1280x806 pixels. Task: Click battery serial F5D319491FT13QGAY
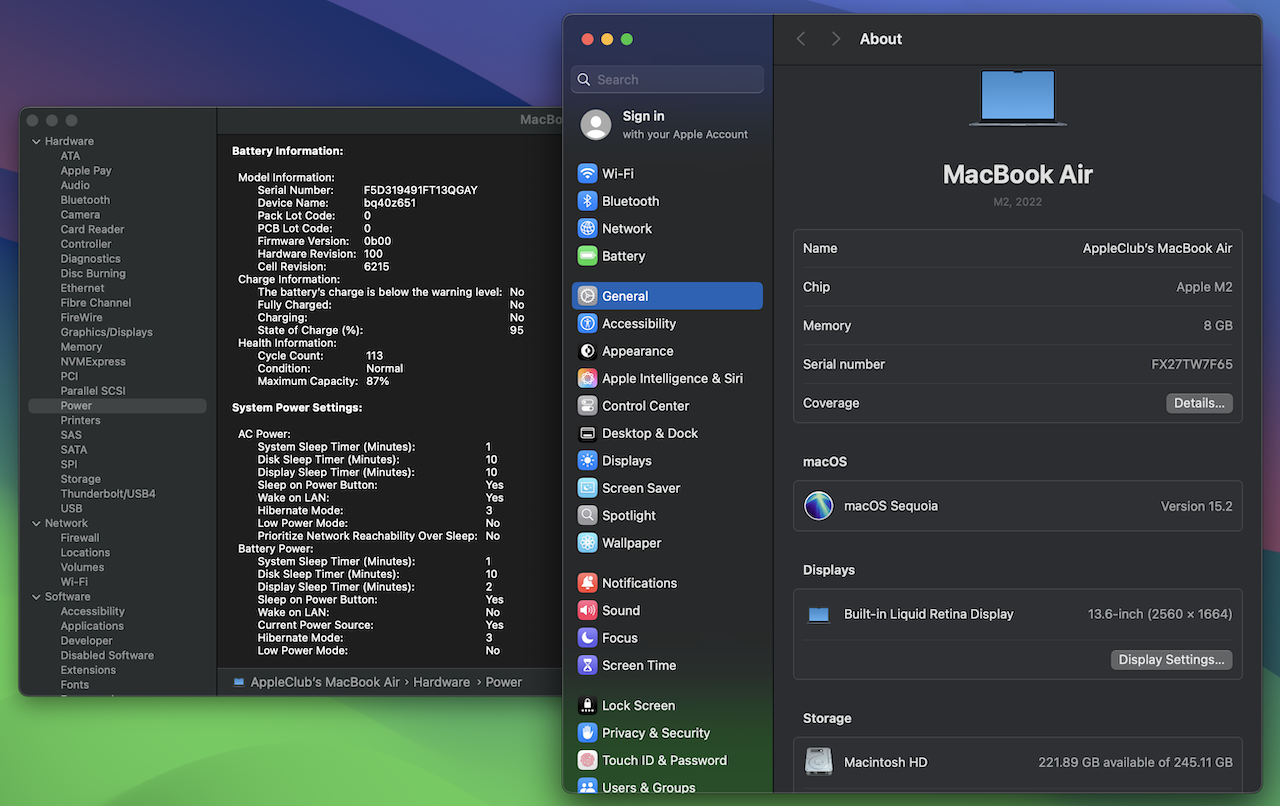tap(420, 190)
